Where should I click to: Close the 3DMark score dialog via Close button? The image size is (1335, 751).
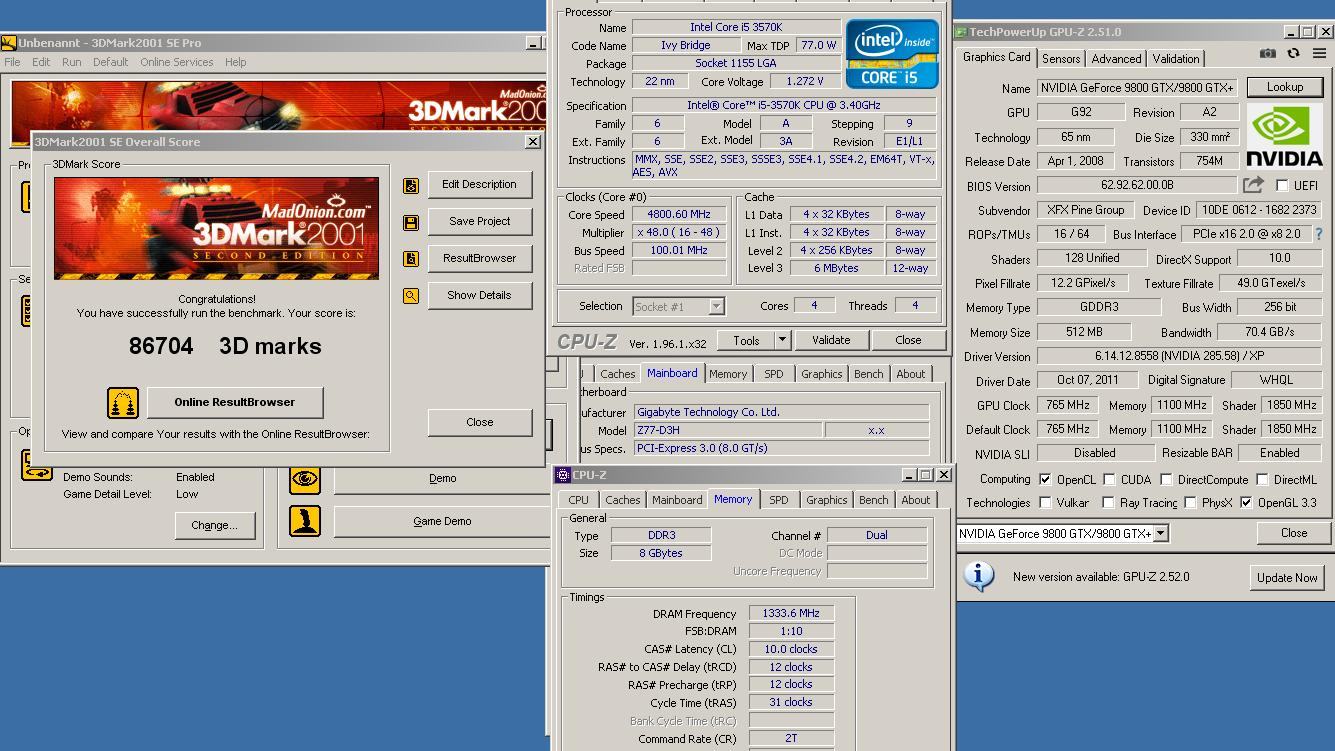click(x=480, y=422)
